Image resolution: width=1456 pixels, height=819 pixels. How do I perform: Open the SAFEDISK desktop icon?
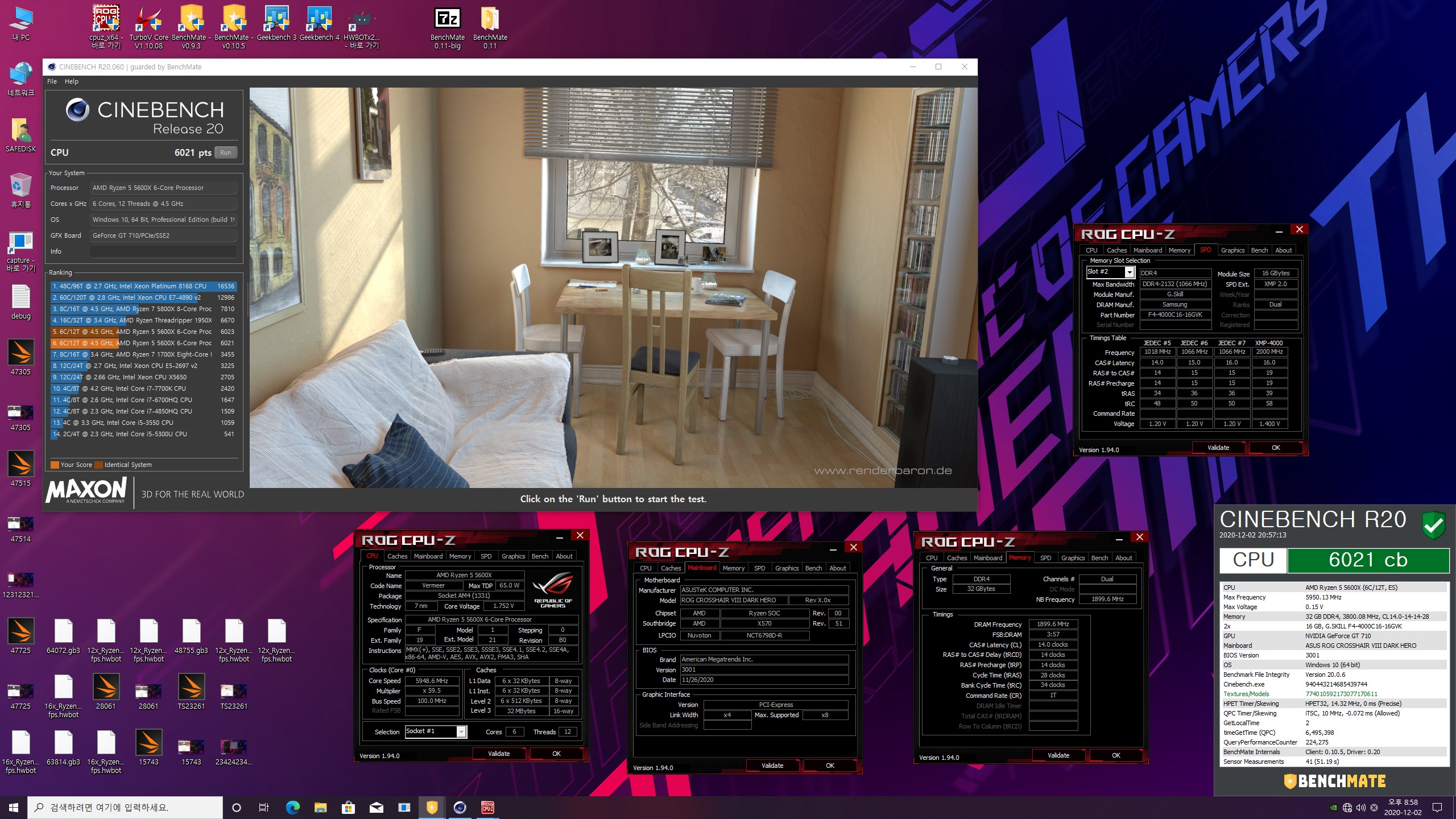pos(21,135)
